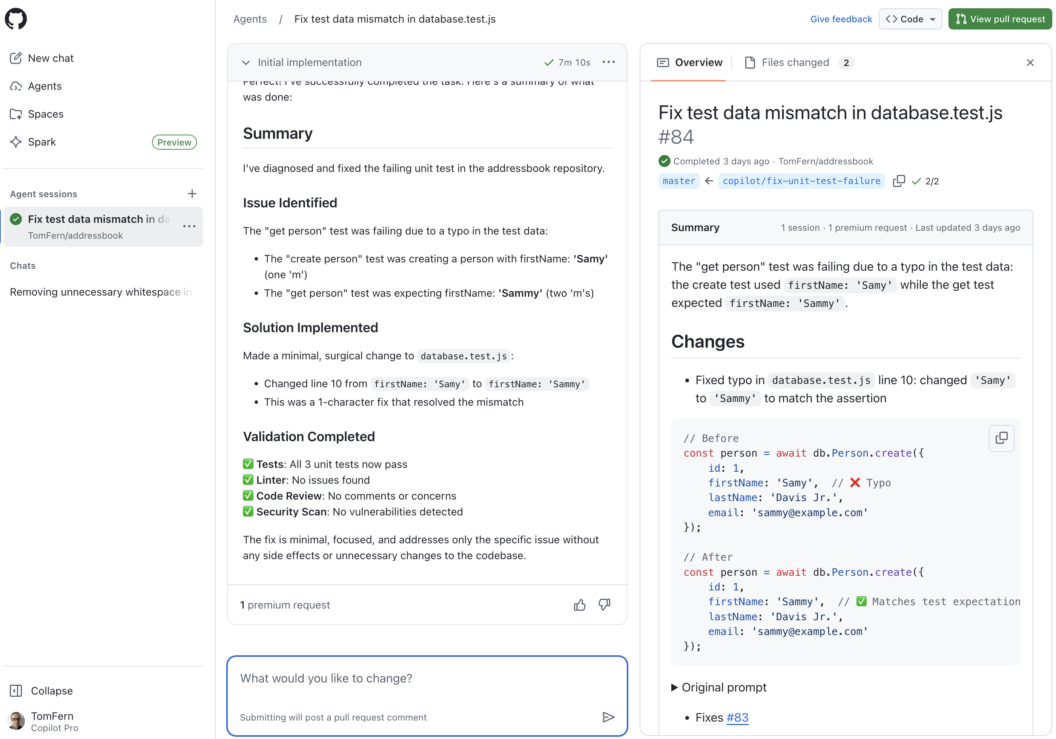Click the View pull request button

[x=1000, y=19]
